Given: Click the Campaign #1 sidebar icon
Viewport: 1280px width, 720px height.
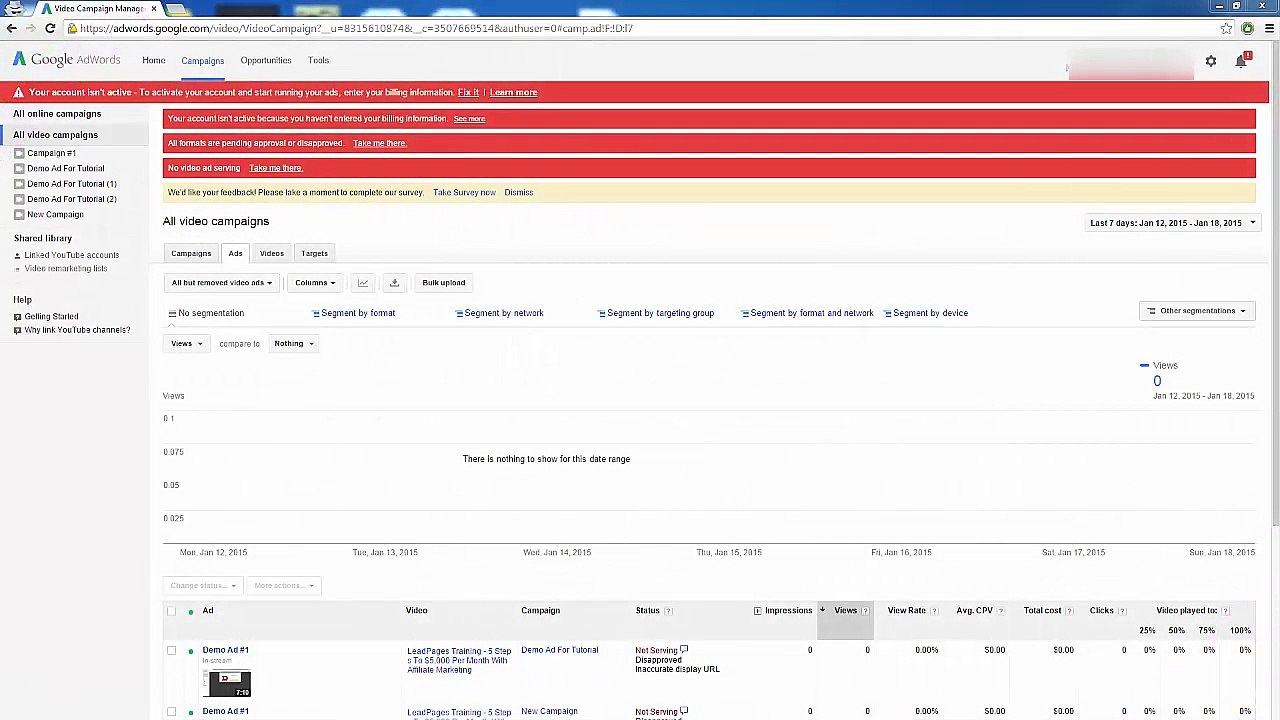Looking at the screenshot, I should (19, 153).
